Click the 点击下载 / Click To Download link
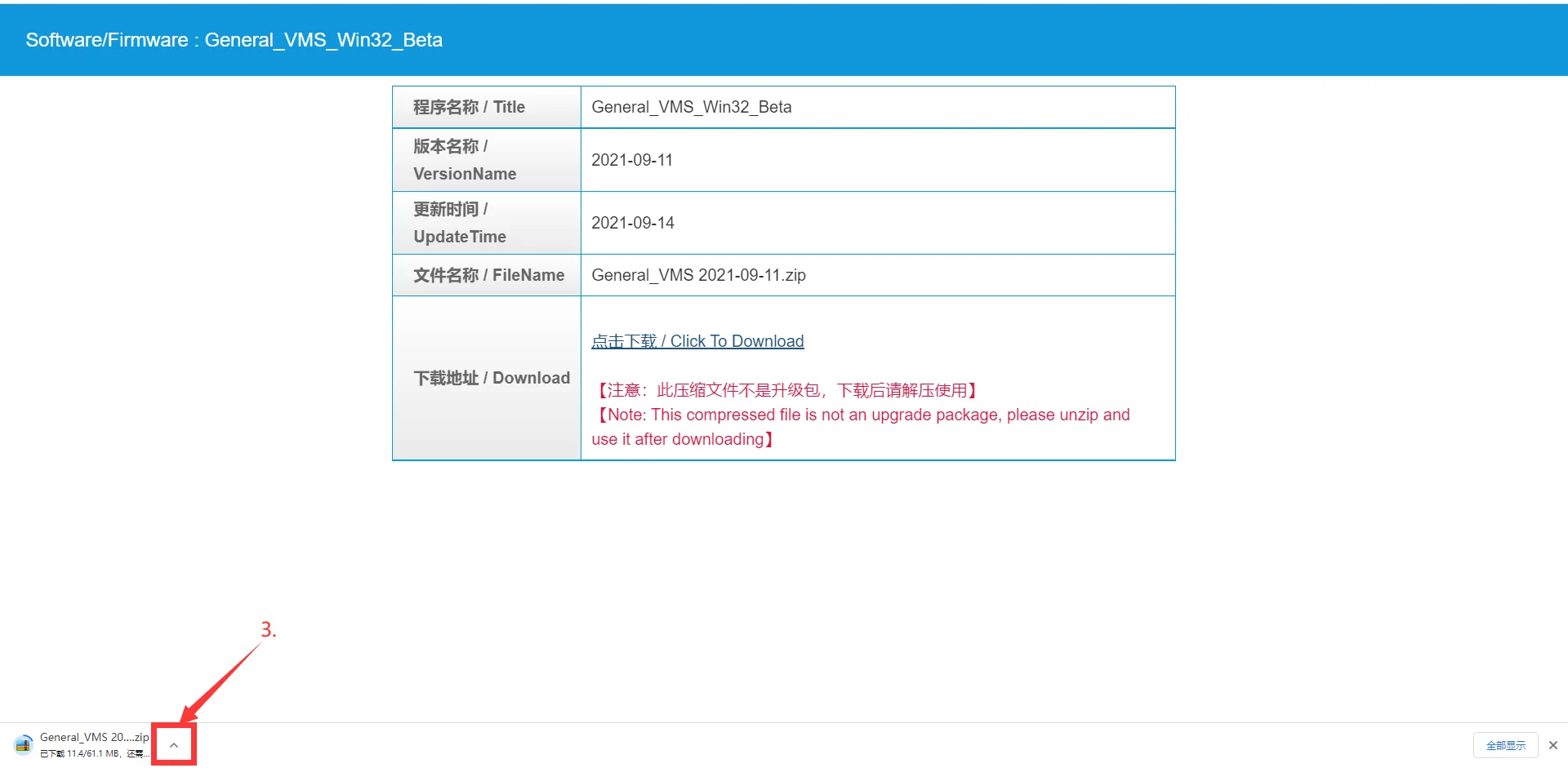This screenshot has height=768, width=1568. [x=697, y=341]
